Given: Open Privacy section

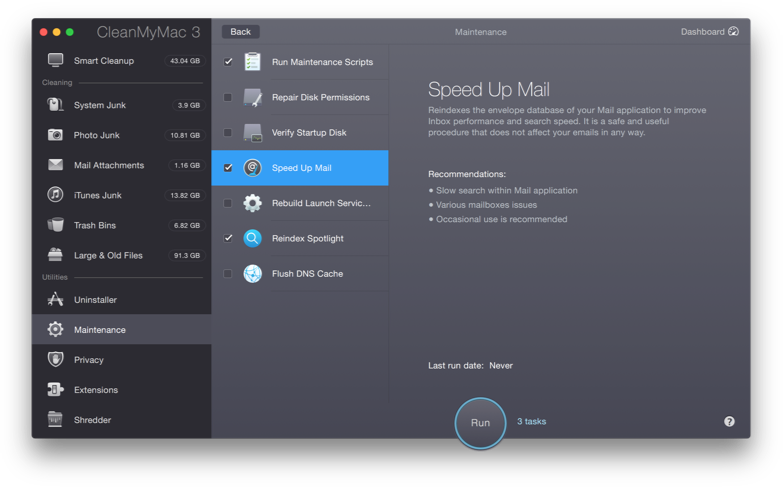Looking at the screenshot, I should tap(121, 360).
